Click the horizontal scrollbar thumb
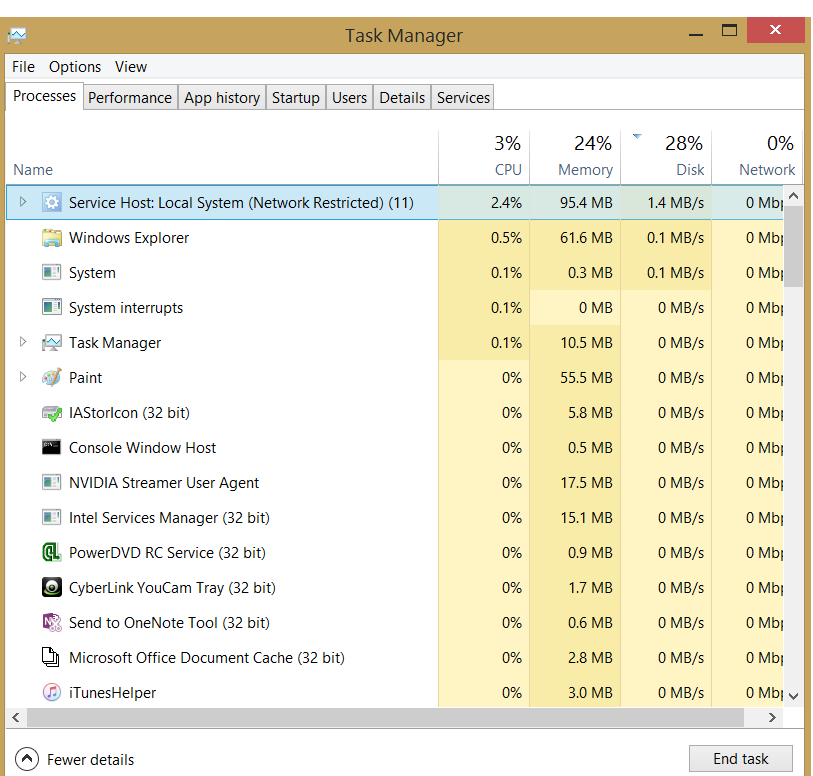This screenshot has height=776, width=813. 385,717
